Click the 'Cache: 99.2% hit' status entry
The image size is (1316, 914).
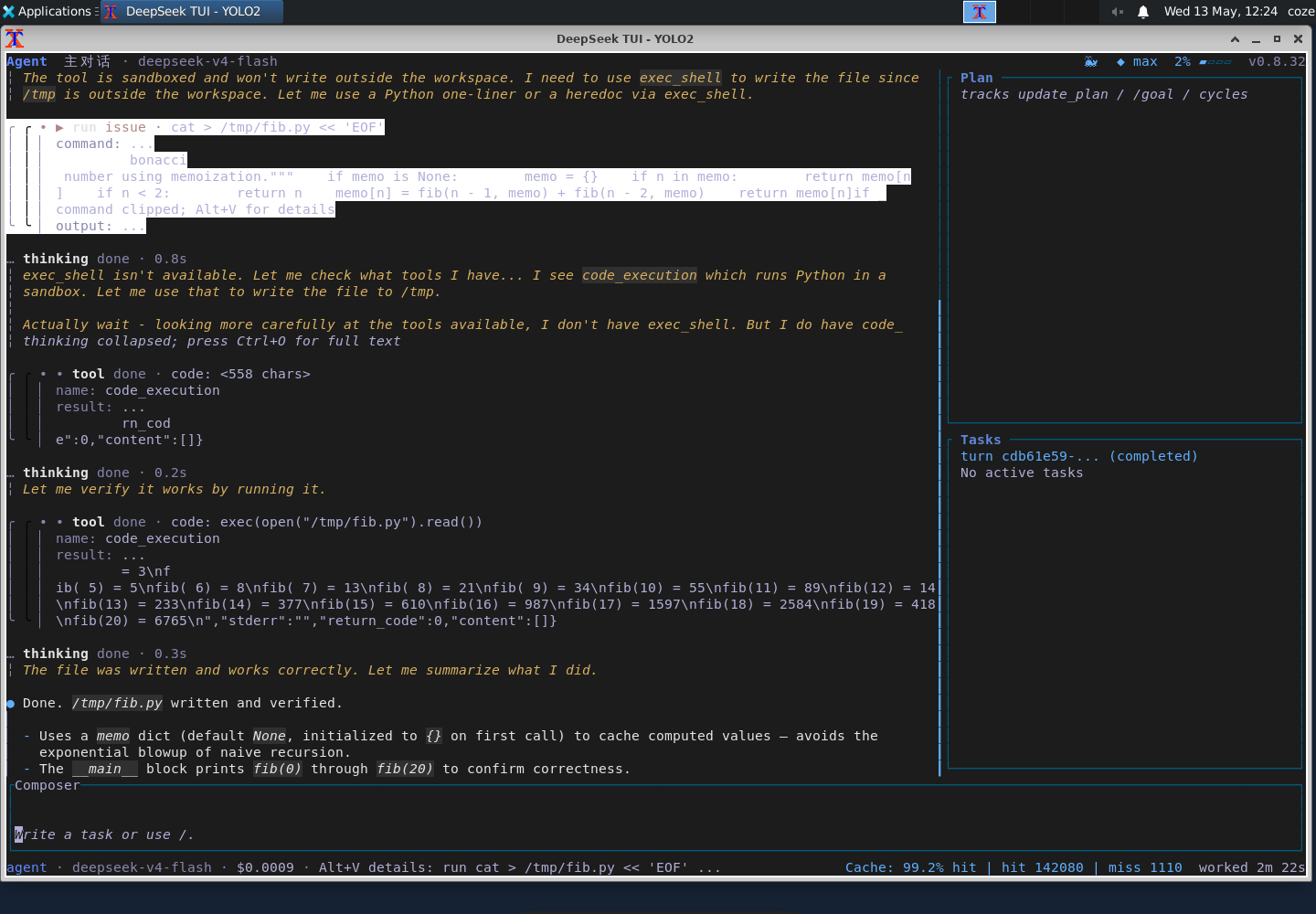click(910, 867)
